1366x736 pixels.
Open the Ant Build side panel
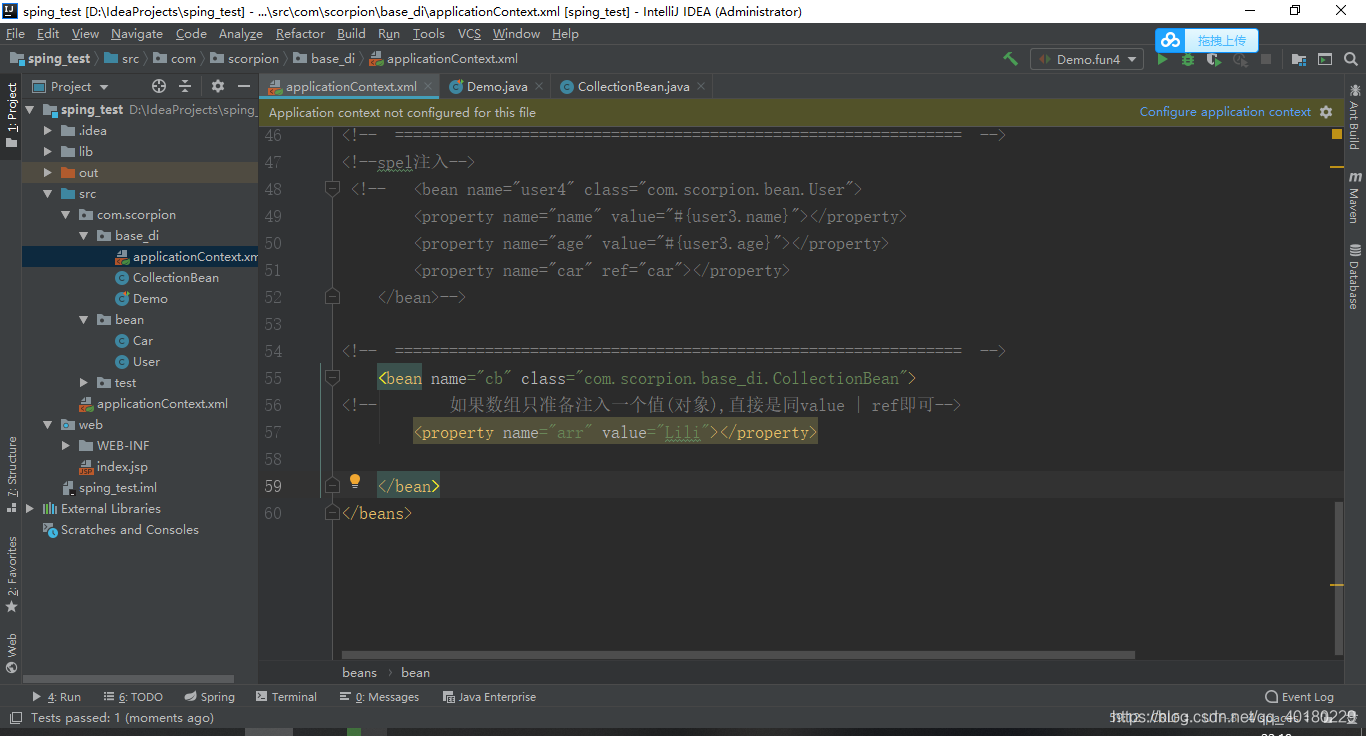1355,117
